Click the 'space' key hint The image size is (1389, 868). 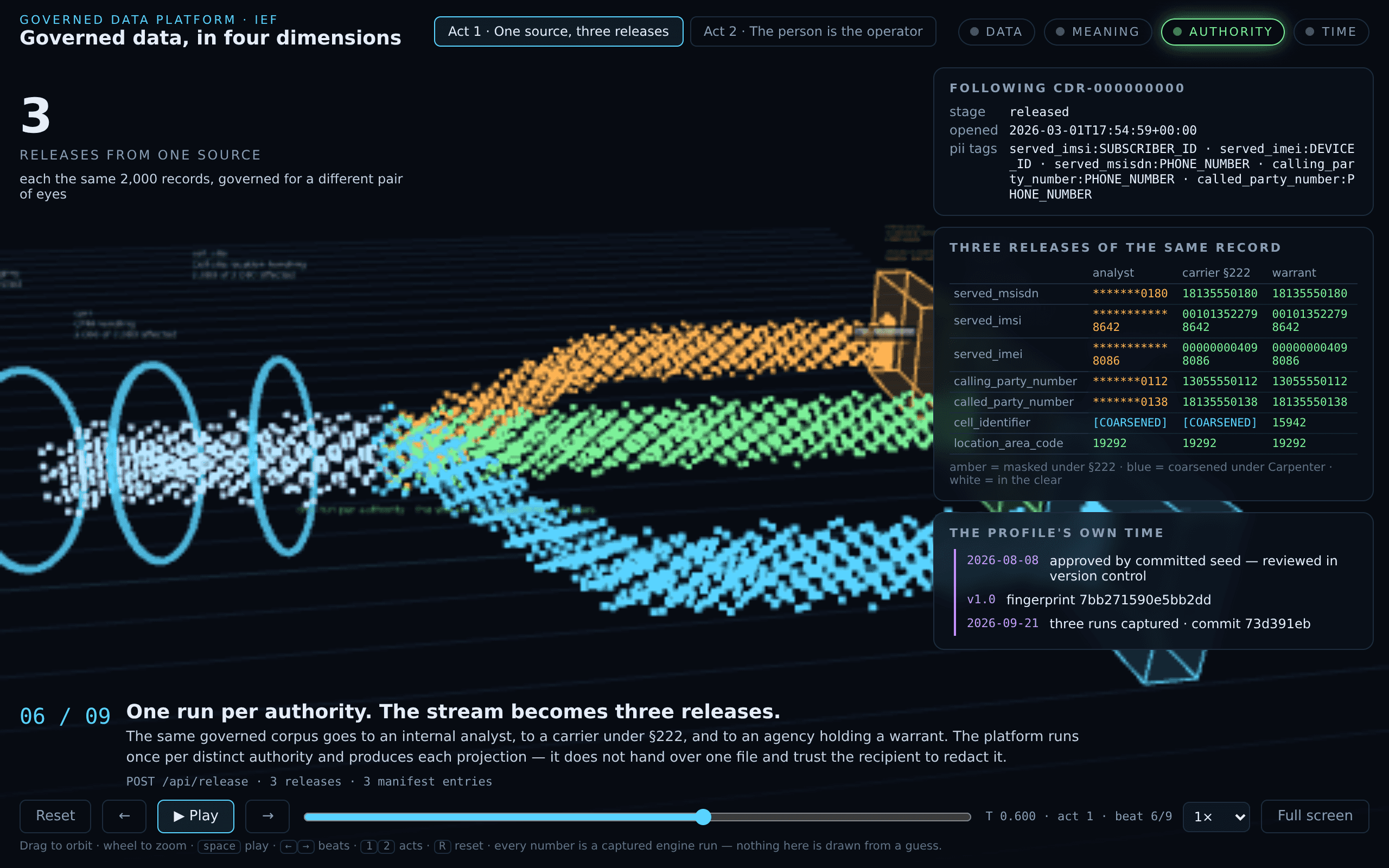(x=219, y=846)
